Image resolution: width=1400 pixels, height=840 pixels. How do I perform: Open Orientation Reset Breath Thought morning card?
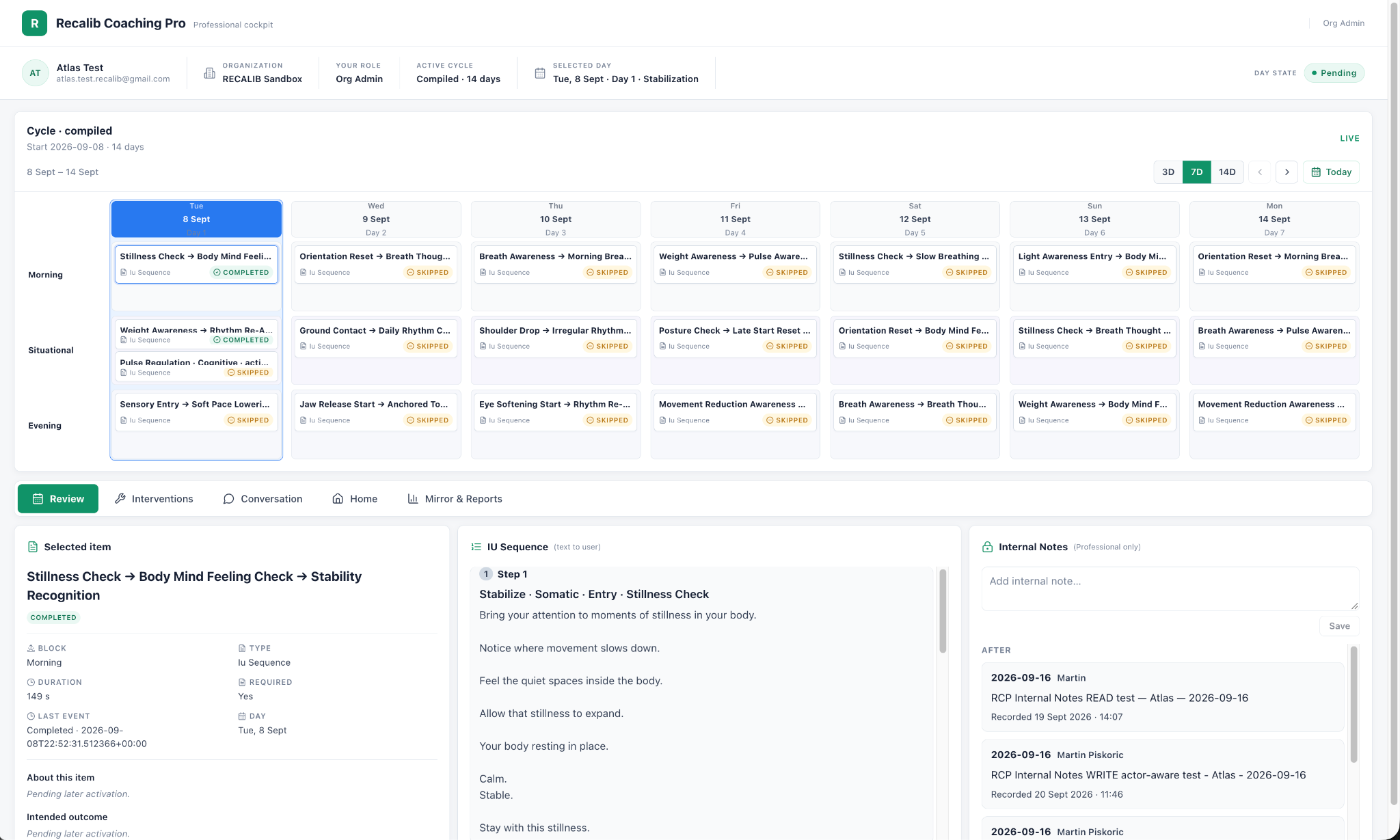(376, 264)
